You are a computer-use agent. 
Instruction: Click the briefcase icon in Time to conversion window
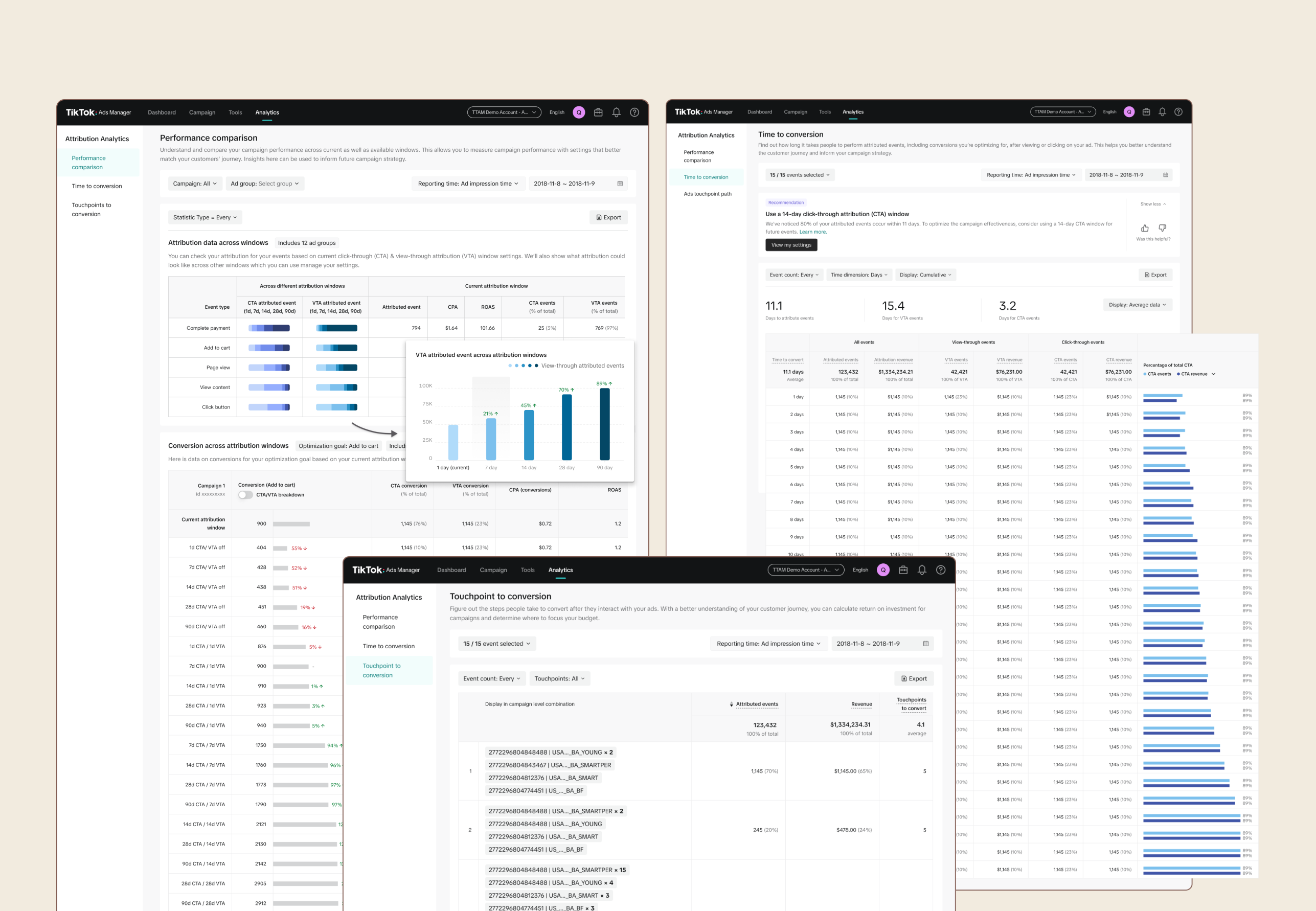click(1146, 112)
